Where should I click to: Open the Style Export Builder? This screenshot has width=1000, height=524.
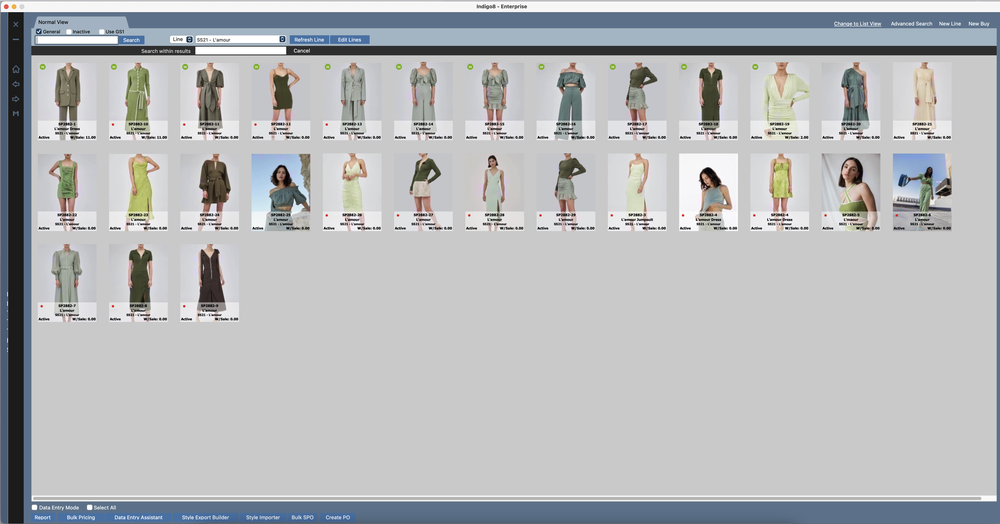[205, 517]
